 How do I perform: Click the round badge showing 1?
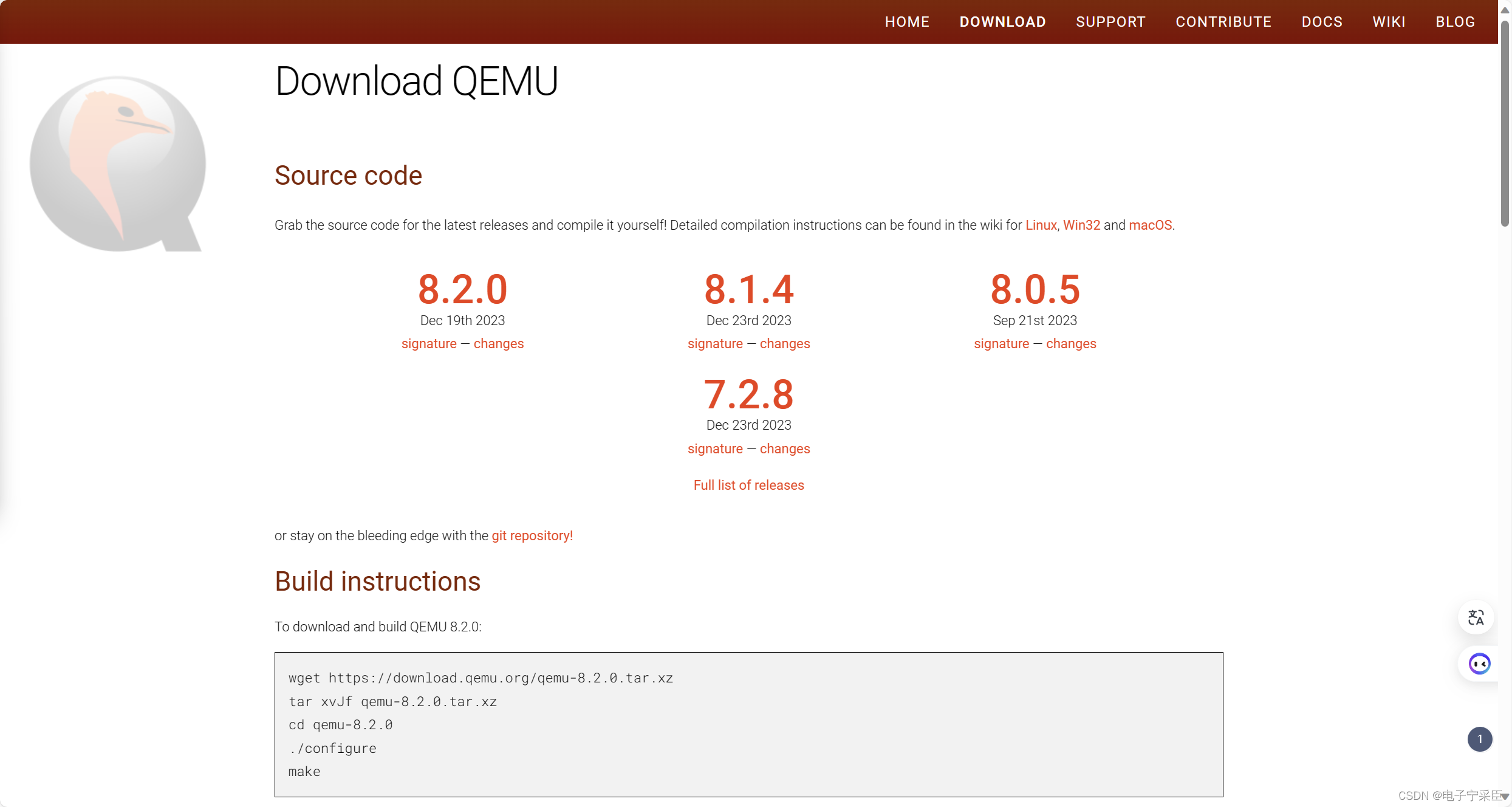(1480, 739)
